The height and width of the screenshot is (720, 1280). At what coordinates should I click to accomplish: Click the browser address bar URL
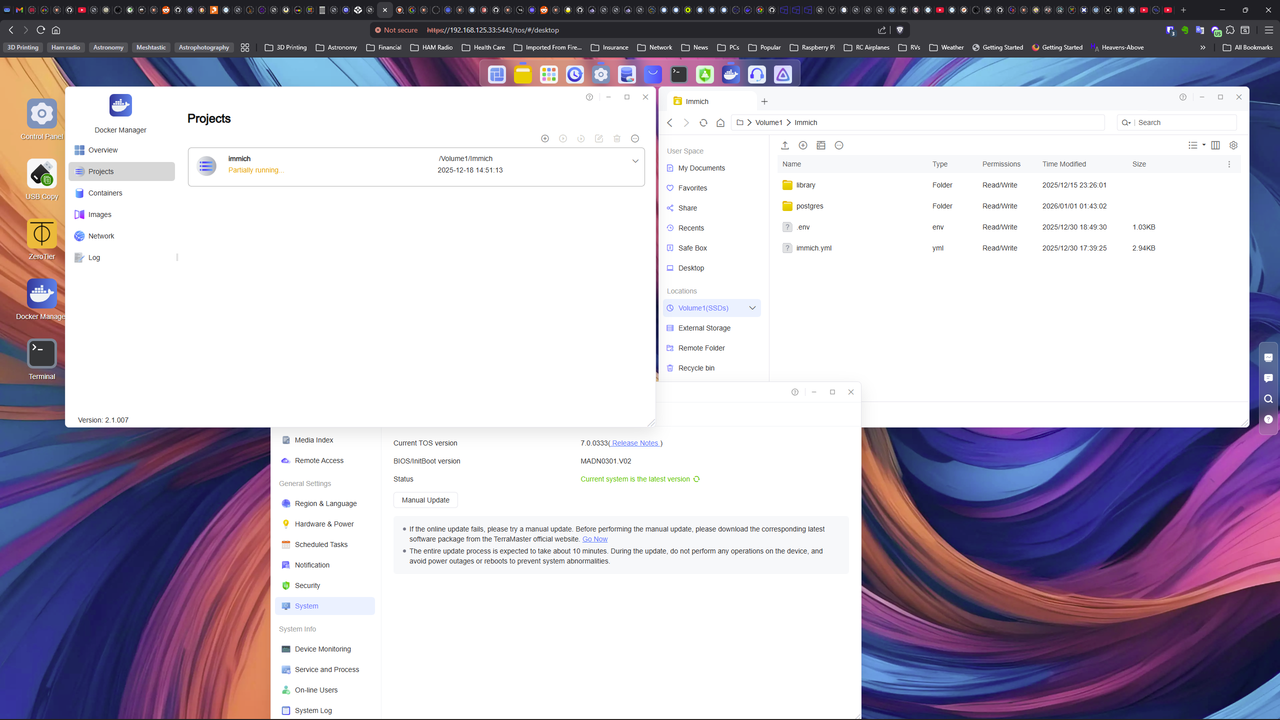pyautogui.click(x=493, y=30)
